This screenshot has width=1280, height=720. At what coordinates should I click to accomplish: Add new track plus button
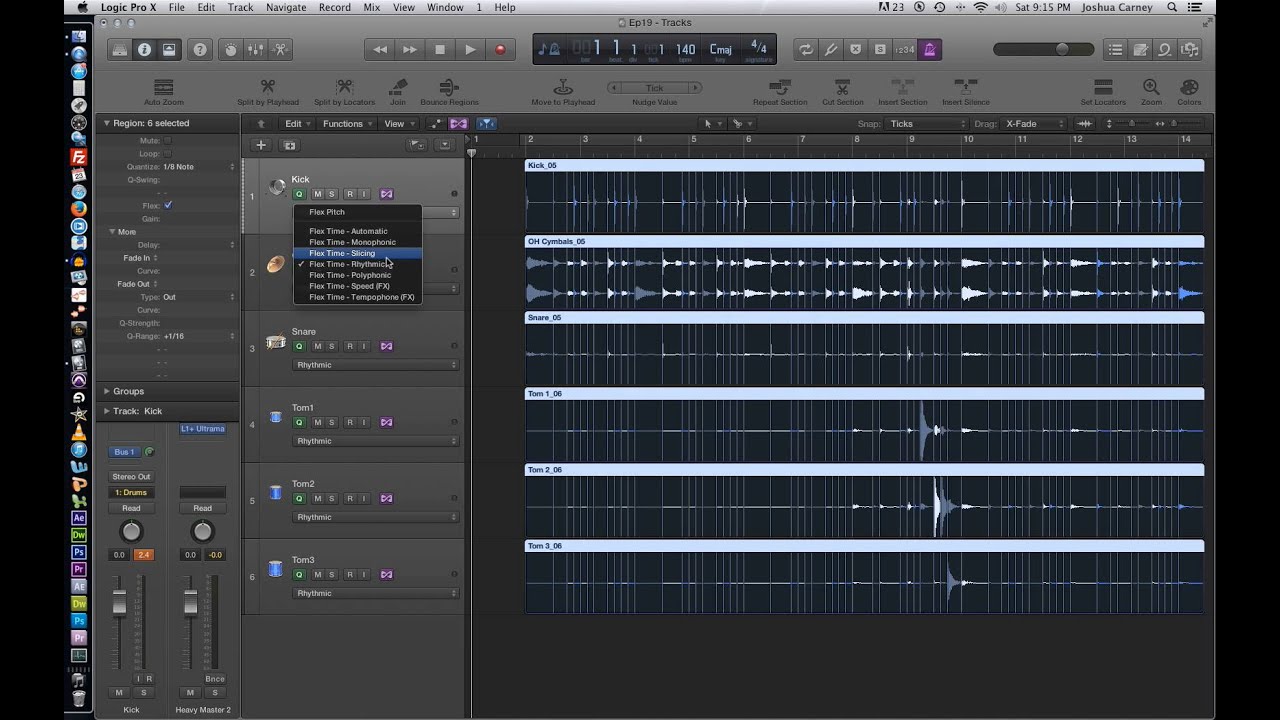pyautogui.click(x=261, y=145)
